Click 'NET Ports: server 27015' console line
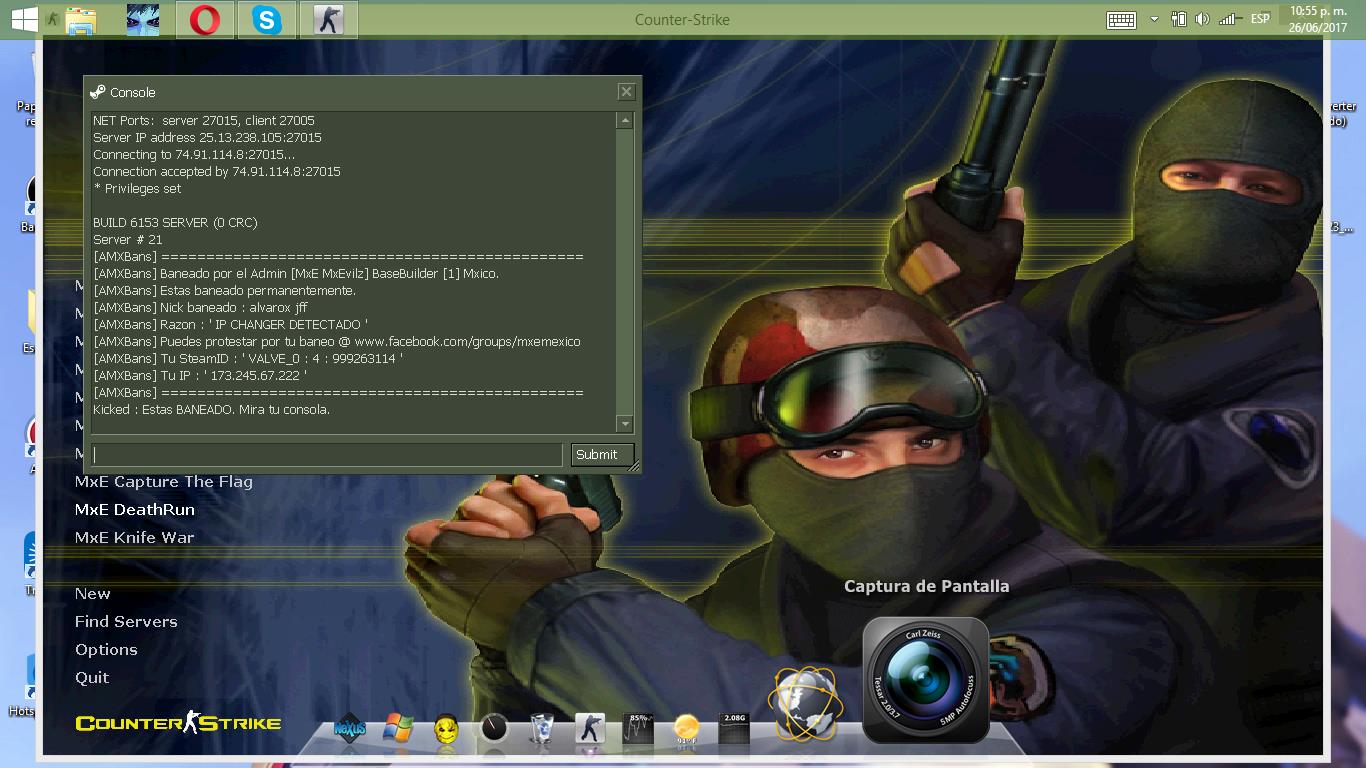The image size is (1366, 768). click(204, 121)
